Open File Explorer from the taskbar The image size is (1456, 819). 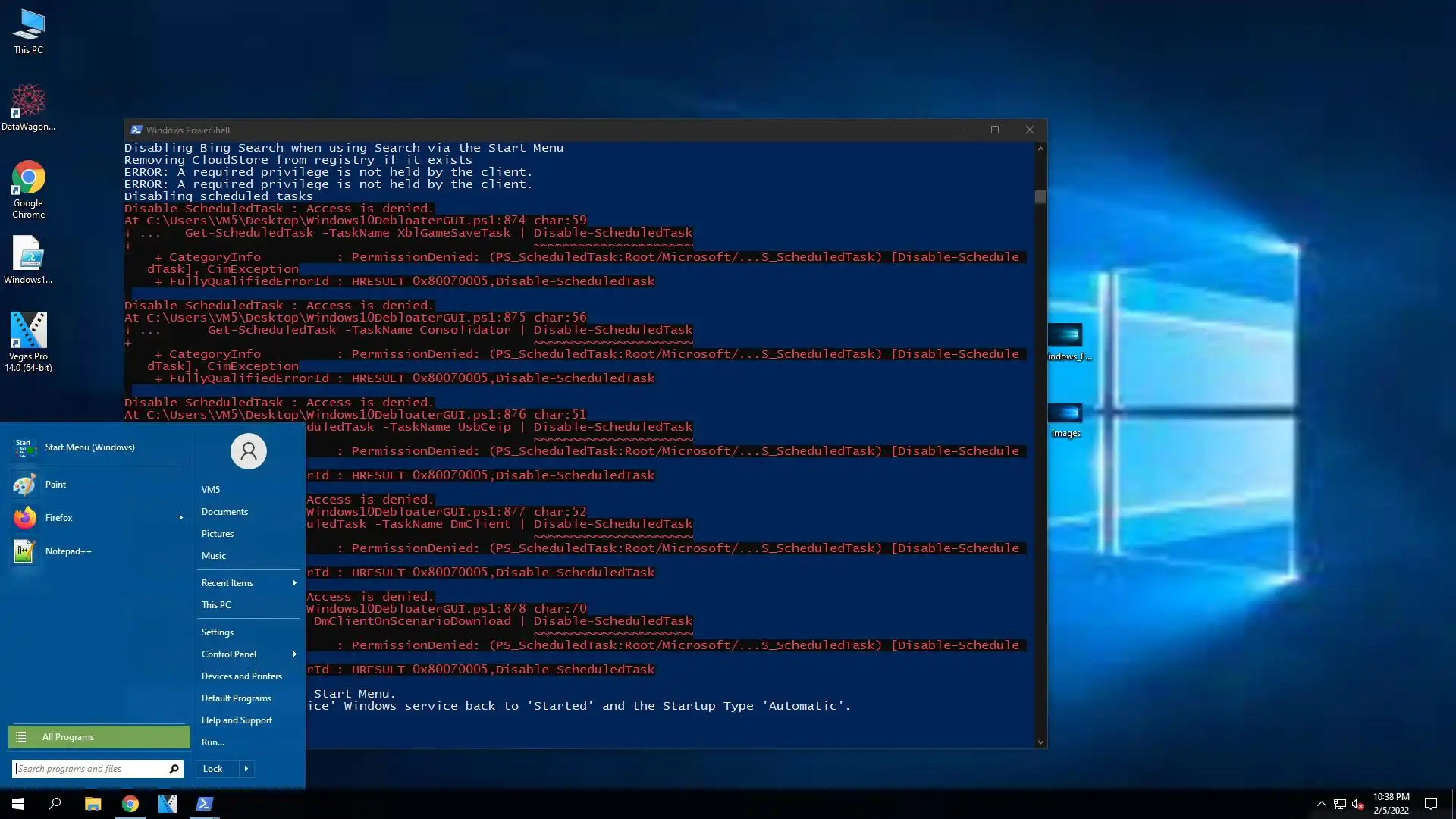(x=93, y=804)
